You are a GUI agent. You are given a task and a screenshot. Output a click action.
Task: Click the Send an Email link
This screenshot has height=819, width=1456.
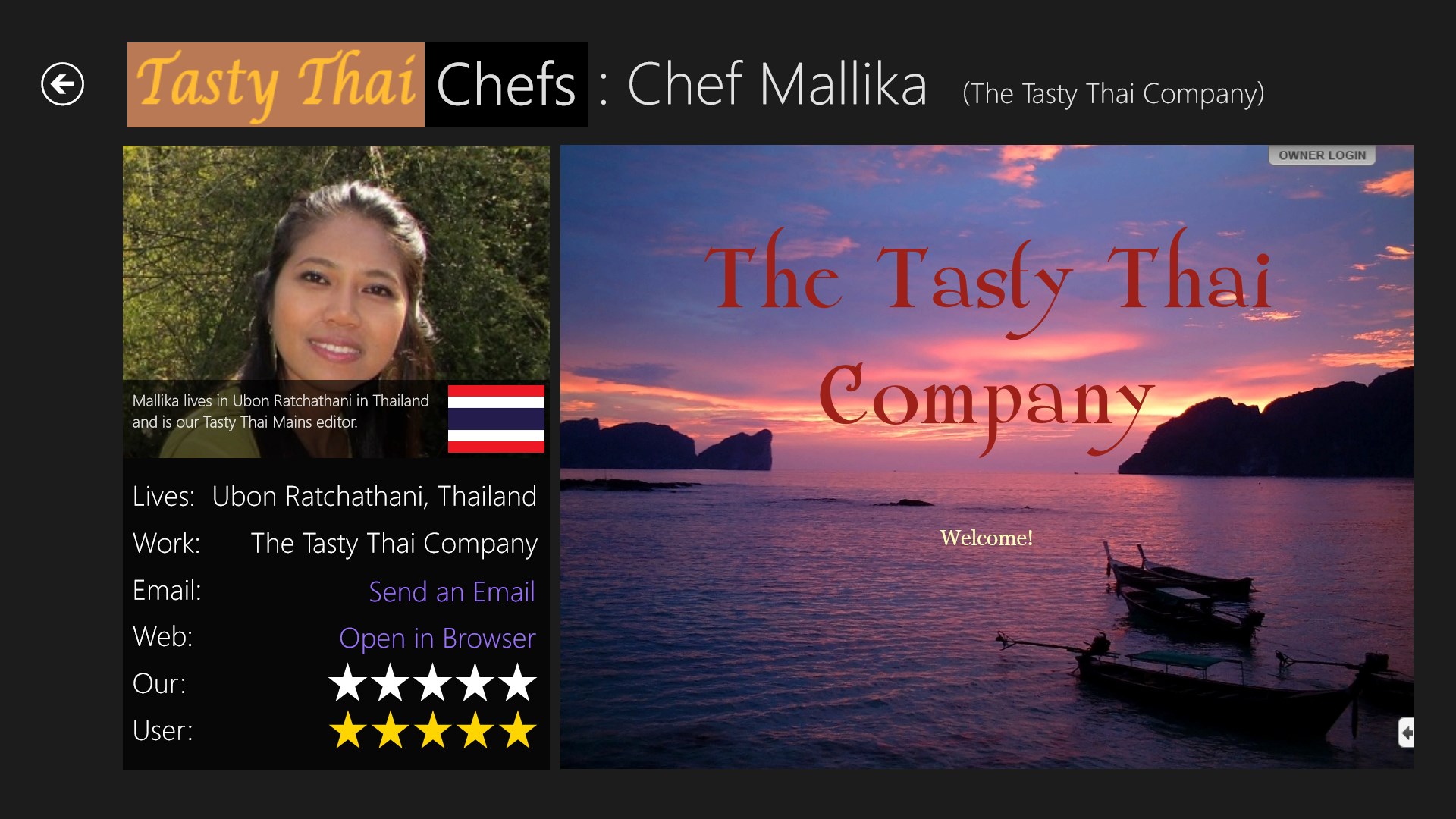pos(452,591)
